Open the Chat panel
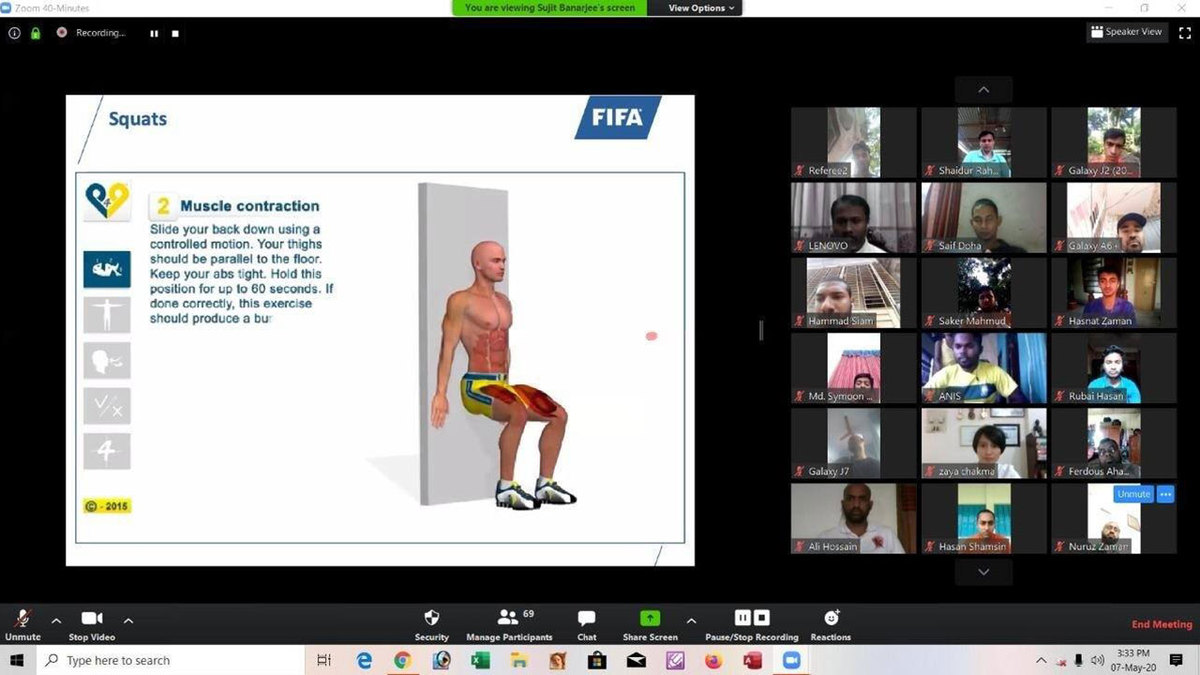Viewport: 1200px width, 675px height. 586,617
